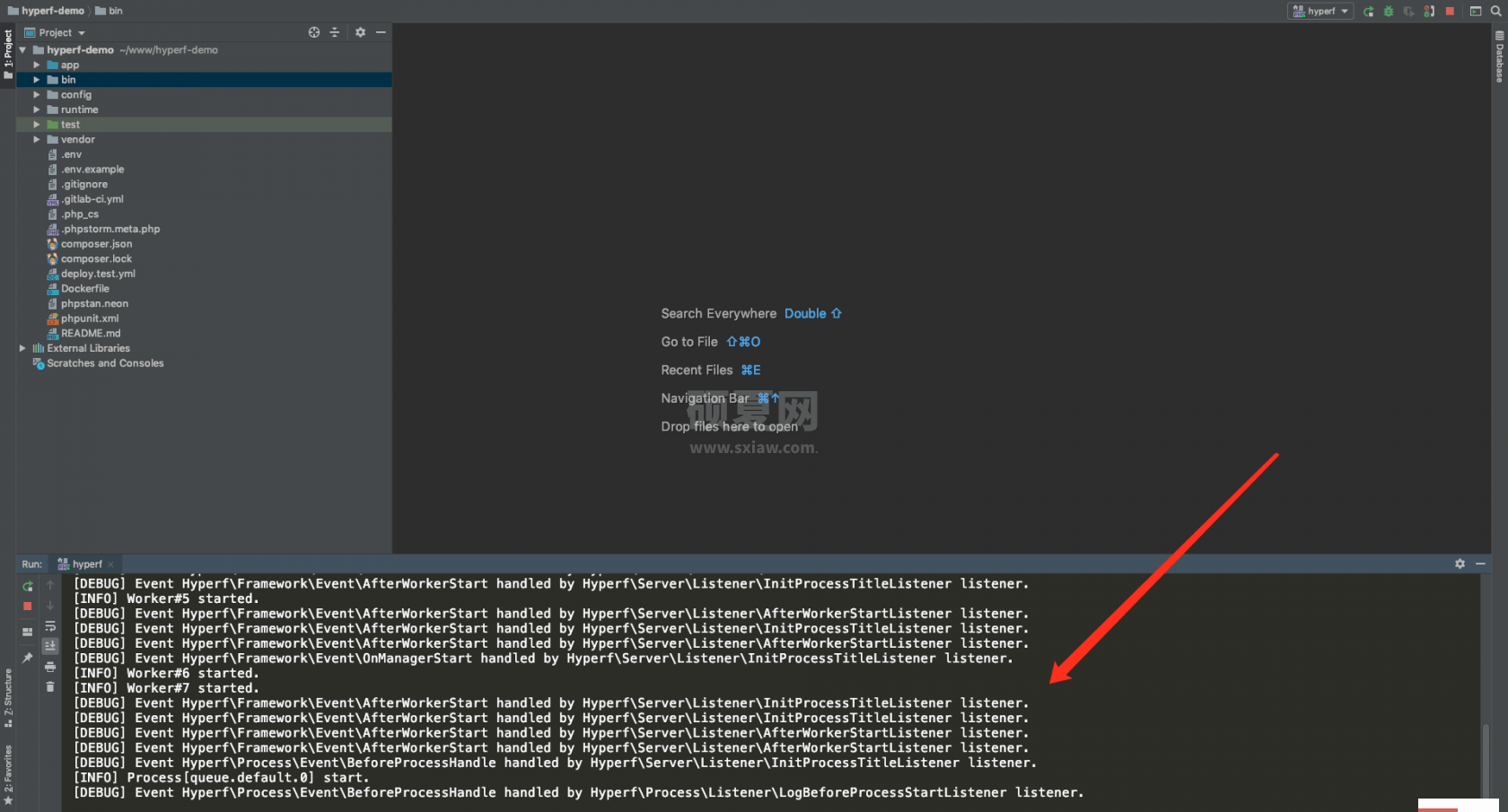This screenshot has width=1508, height=812.
Task: Open run anything window icon
Action: 1475,11
